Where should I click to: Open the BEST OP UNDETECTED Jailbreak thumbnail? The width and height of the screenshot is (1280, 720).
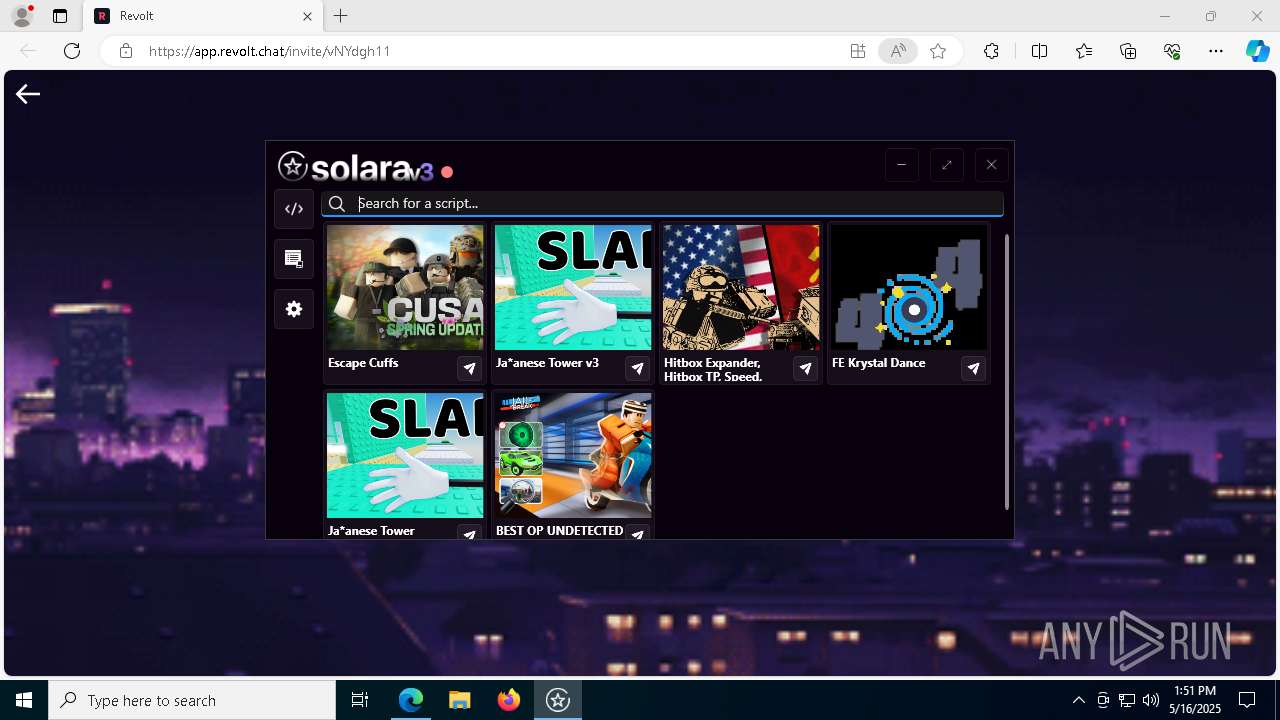pyautogui.click(x=573, y=455)
